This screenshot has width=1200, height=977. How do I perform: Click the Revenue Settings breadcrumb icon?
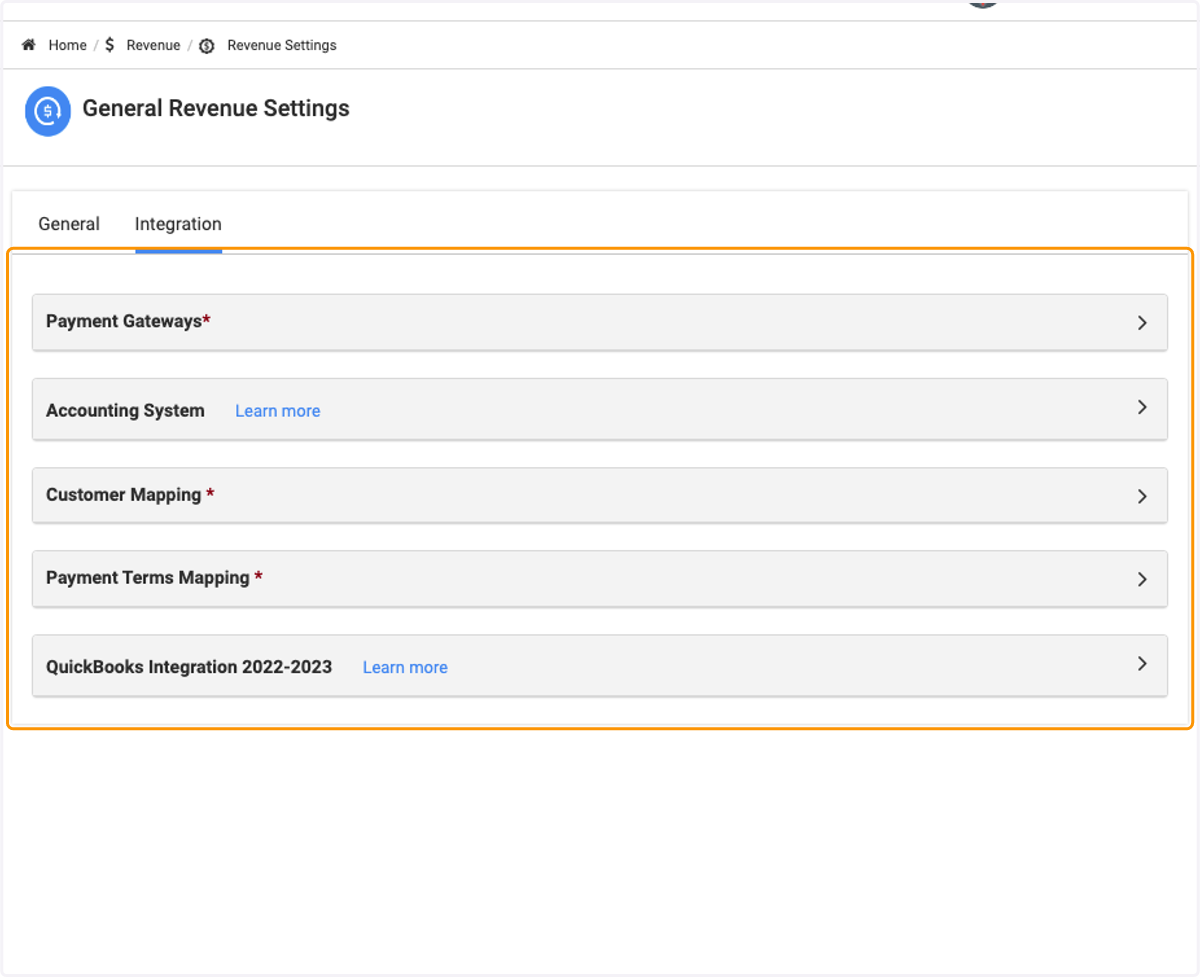pyautogui.click(x=207, y=46)
